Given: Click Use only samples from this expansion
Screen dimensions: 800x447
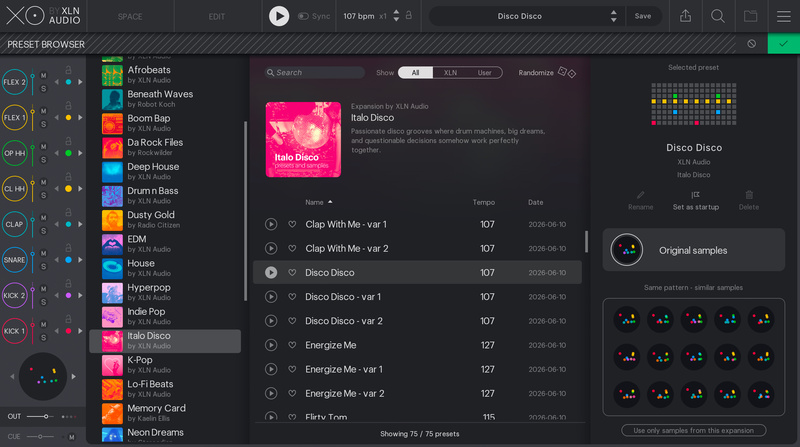Looking at the screenshot, I should [693, 430].
